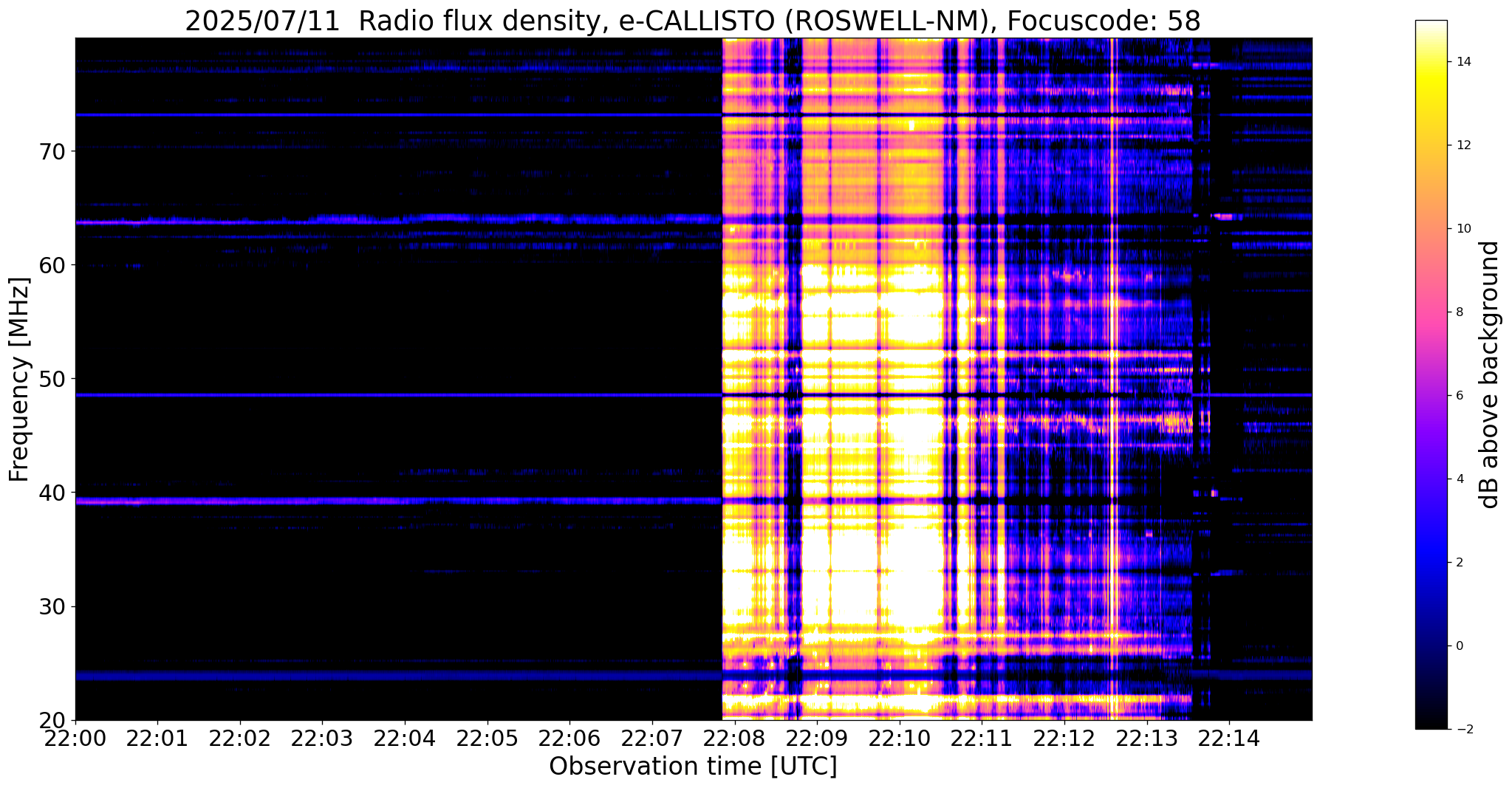Click the 22:03 time tick label
This screenshot has width=1512, height=788.
[x=322, y=738]
